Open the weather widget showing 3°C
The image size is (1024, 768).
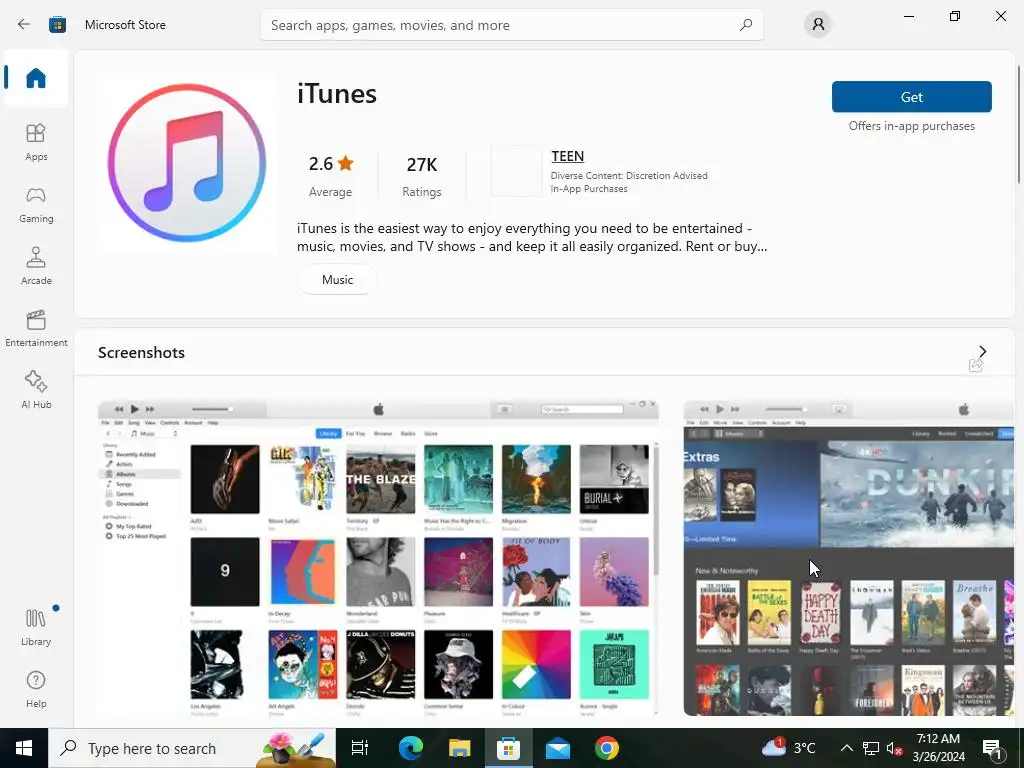(x=788, y=748)
